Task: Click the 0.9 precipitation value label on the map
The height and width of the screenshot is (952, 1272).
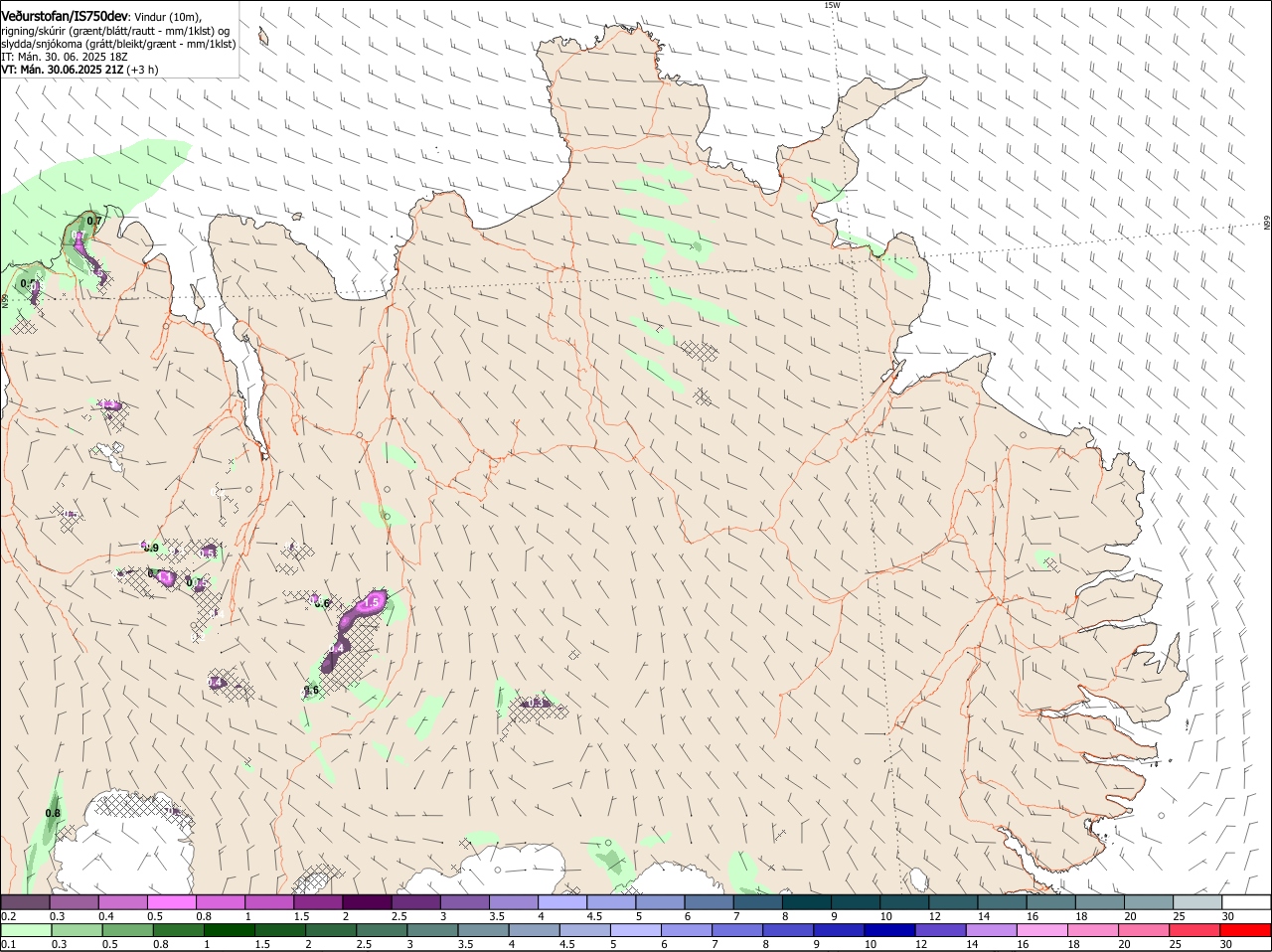Action: tap(151, 548)
